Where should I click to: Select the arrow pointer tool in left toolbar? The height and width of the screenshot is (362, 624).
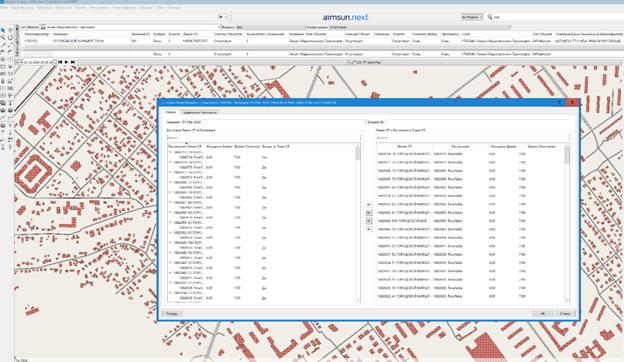point(3,30)
